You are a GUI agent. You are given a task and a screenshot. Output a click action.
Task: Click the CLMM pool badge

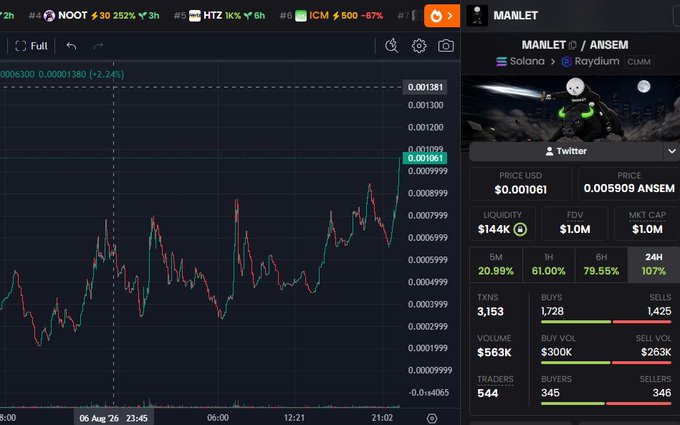(639, 62)
